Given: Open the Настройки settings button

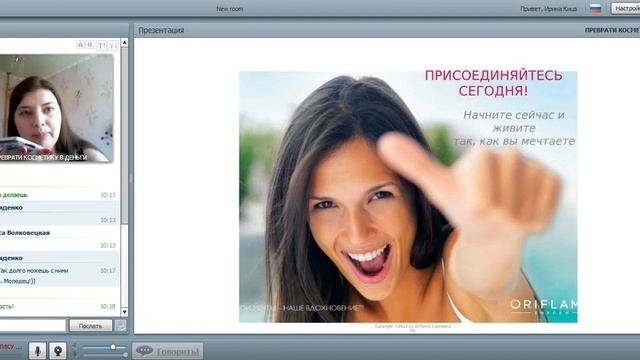Looking at the screenshot, I should tap(625, 9).
